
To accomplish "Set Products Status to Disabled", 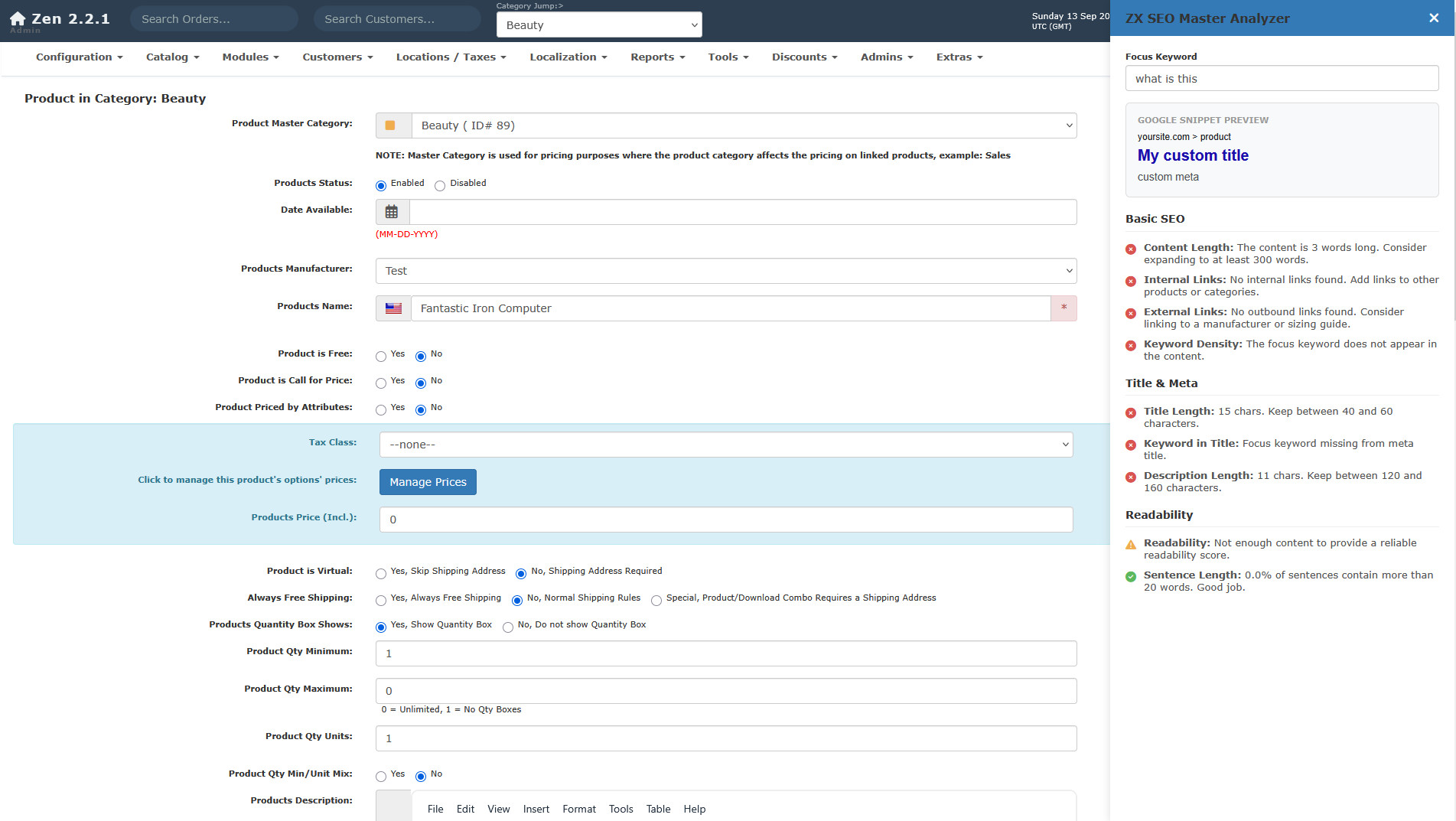I will tap(440, 186).
